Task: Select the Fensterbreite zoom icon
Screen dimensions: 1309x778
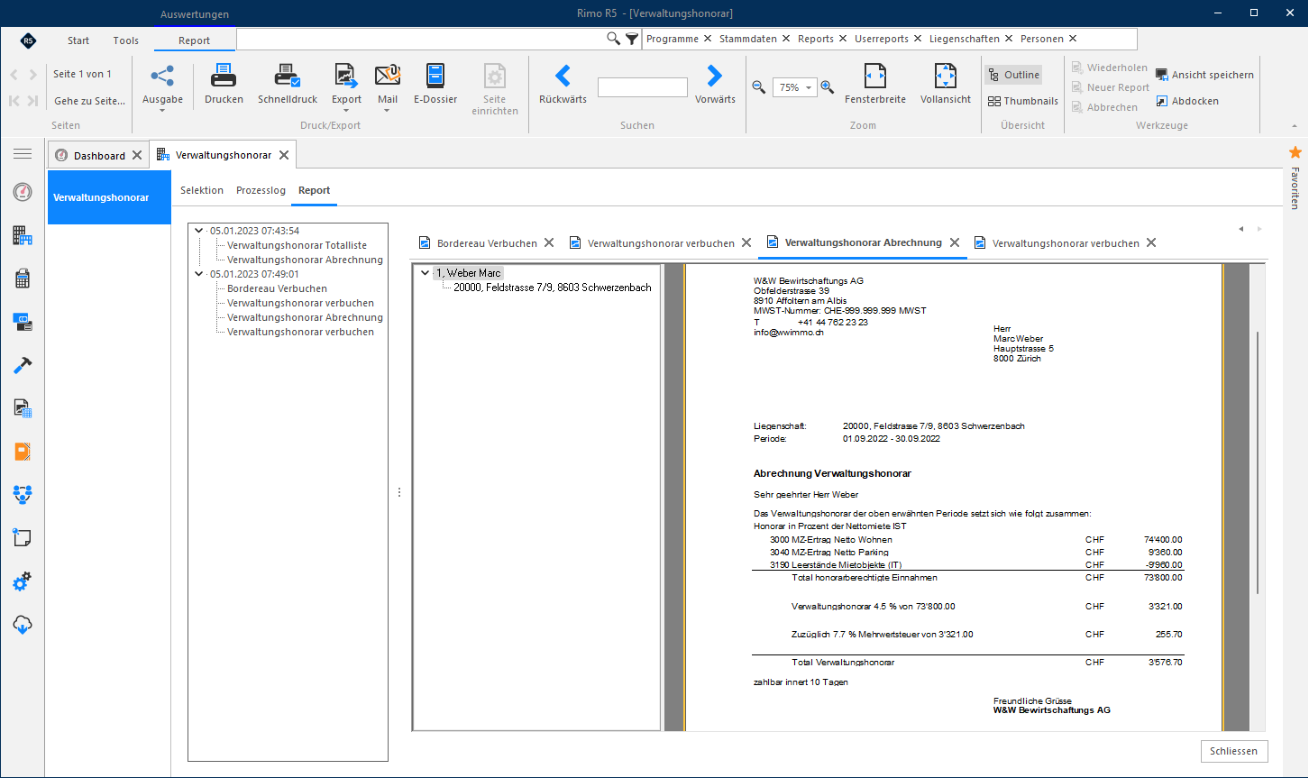Action: coord(875,76)
